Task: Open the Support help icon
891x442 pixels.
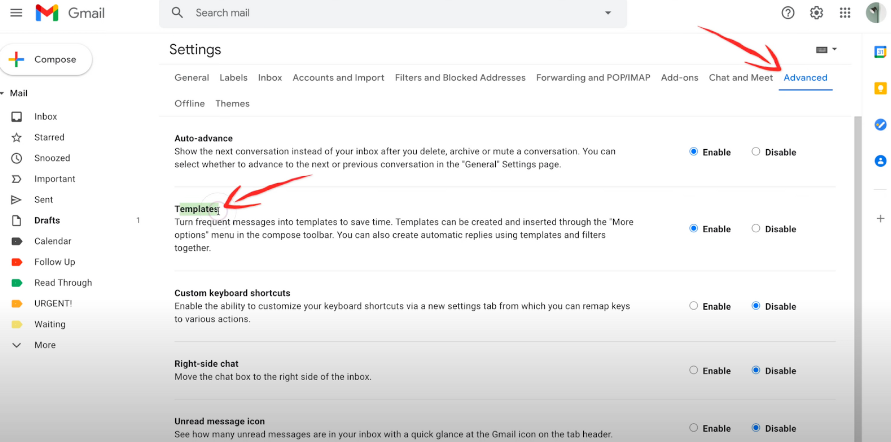Action: [788, 12]
